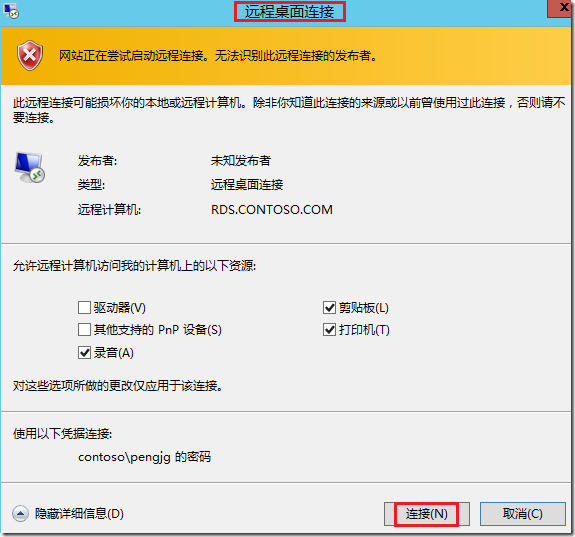Click 对这些选项所做的更改仅应用于该连接 note
Image resolution: width=575 pixels, height=537 pixels.
click(x=118, y=386)
